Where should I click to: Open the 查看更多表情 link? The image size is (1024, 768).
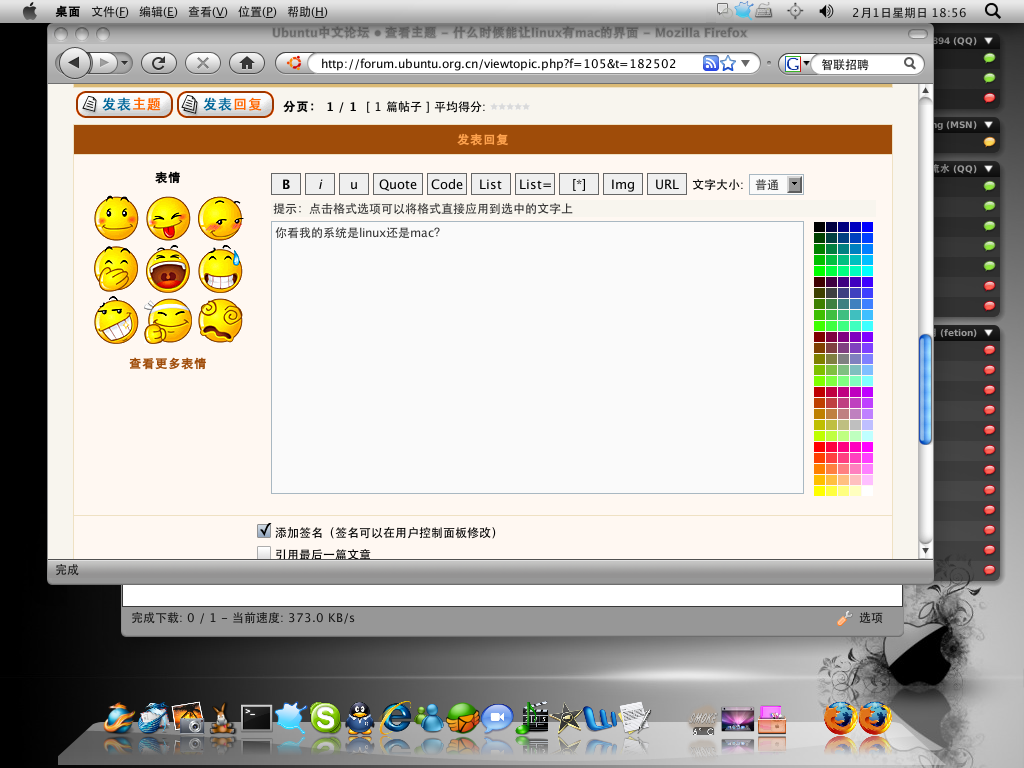[x=168, y=364]
